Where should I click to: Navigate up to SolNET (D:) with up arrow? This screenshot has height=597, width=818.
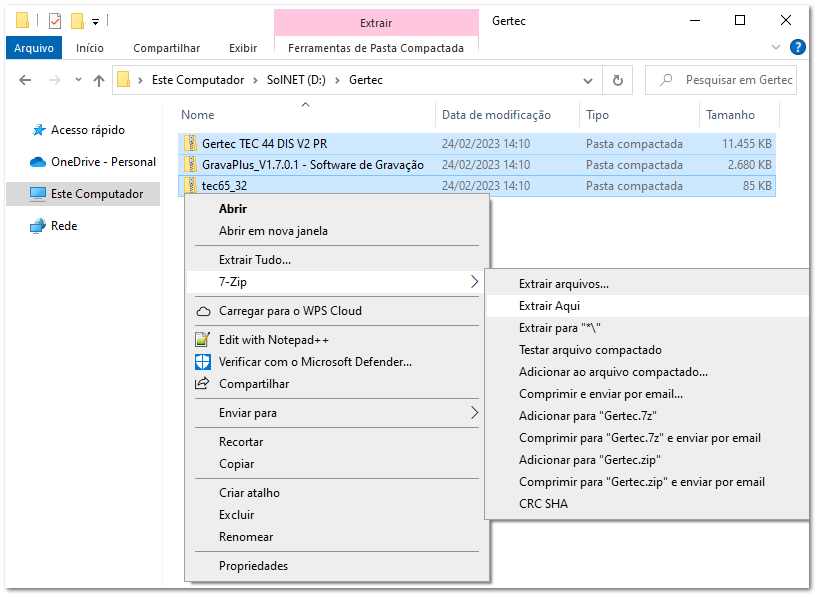(96, 80)
